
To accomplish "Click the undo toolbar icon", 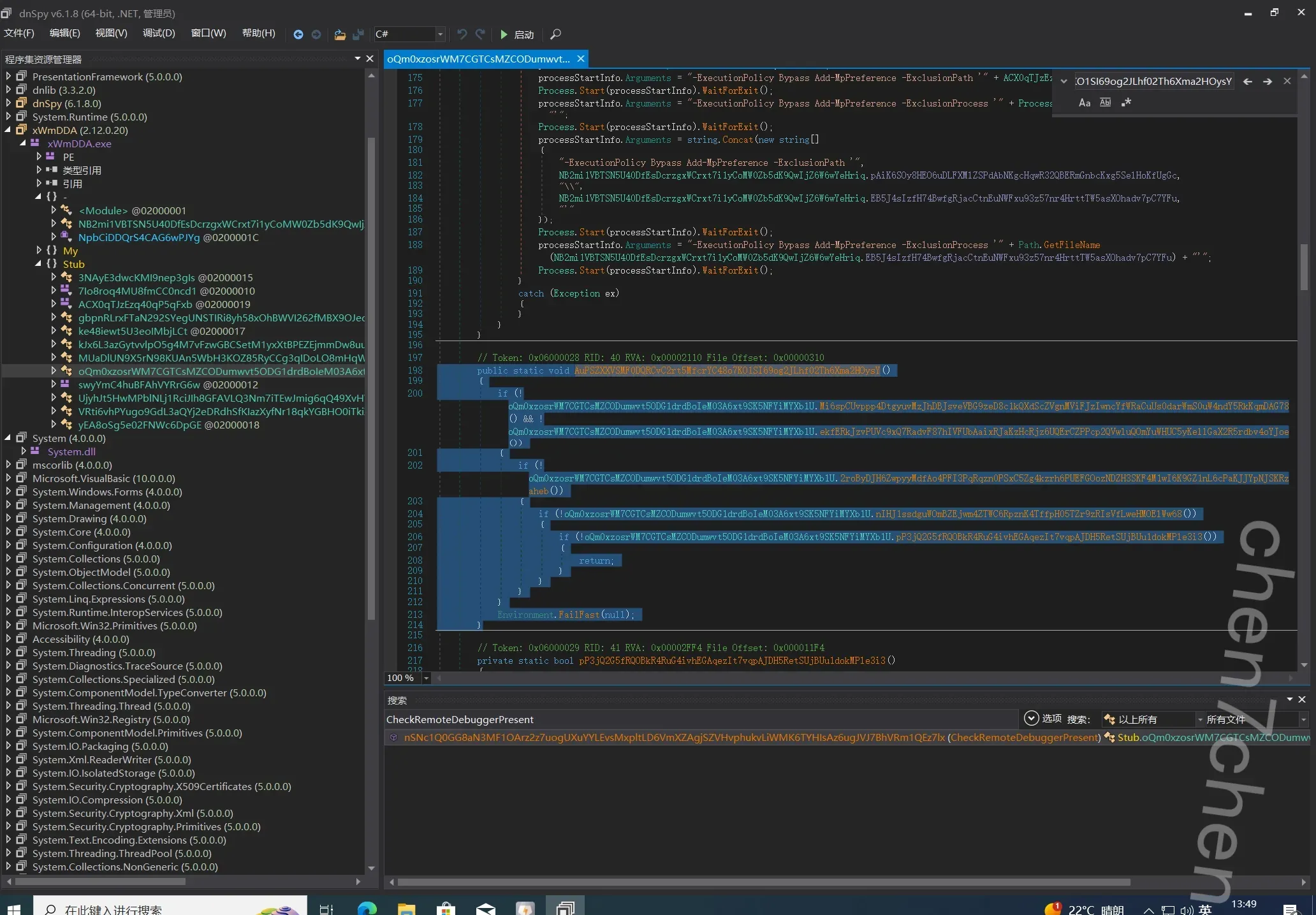I will point(462,34).
